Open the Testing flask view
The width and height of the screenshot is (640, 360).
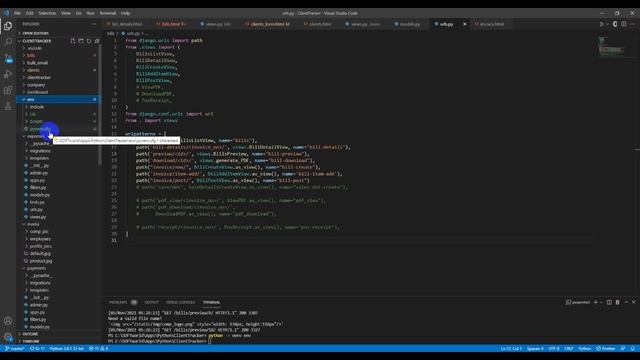[8, 106]
